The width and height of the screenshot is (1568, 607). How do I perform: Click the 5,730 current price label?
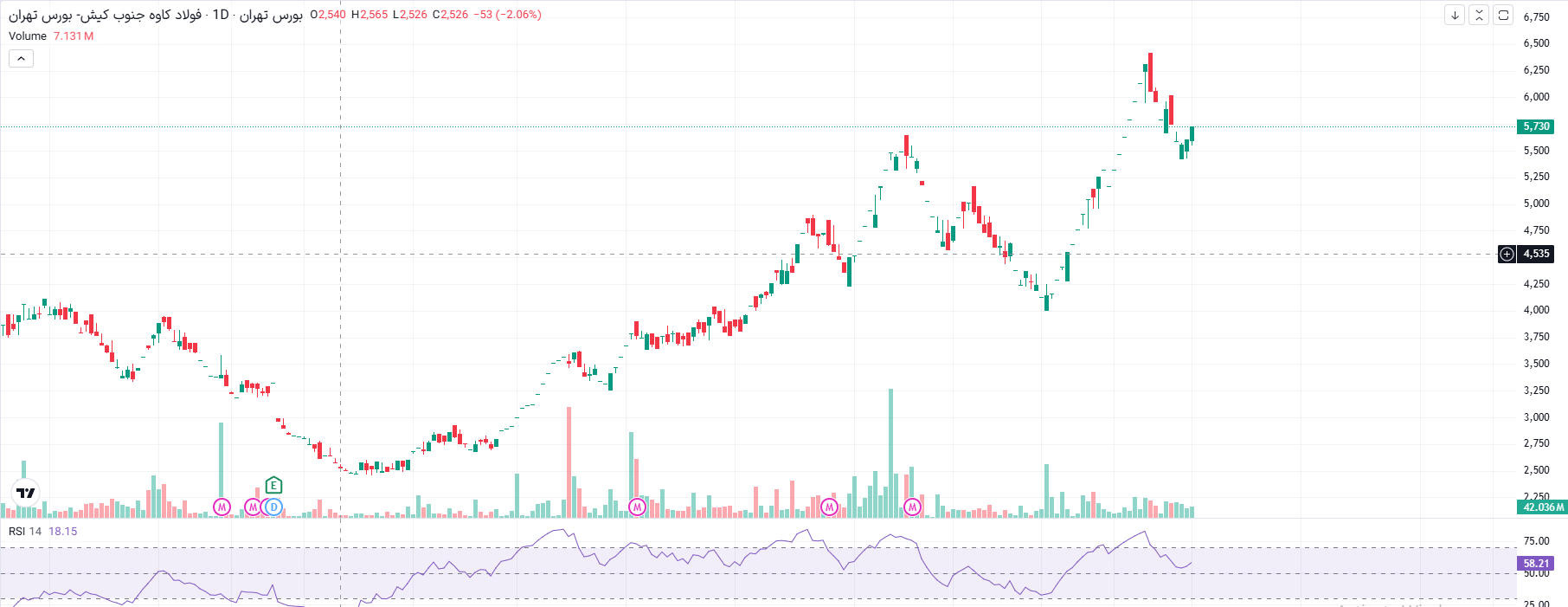1537,126
